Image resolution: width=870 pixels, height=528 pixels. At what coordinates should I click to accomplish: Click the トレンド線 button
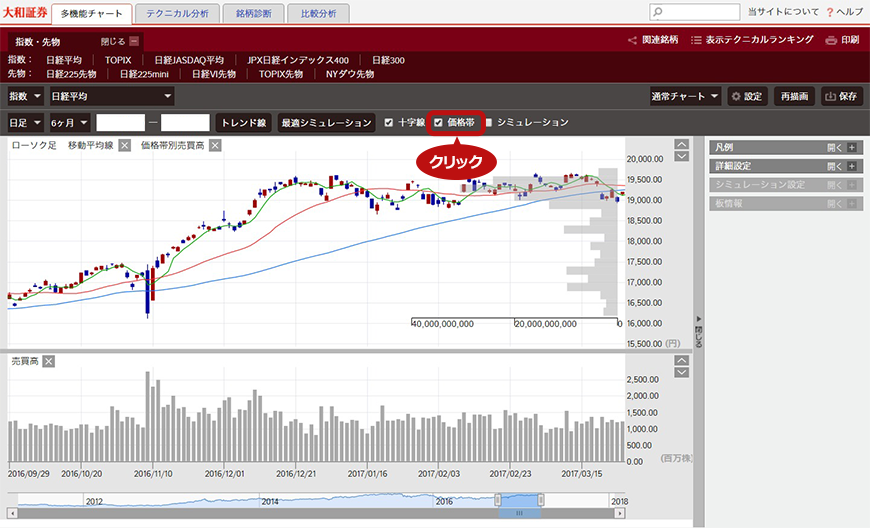click(244, 123)
